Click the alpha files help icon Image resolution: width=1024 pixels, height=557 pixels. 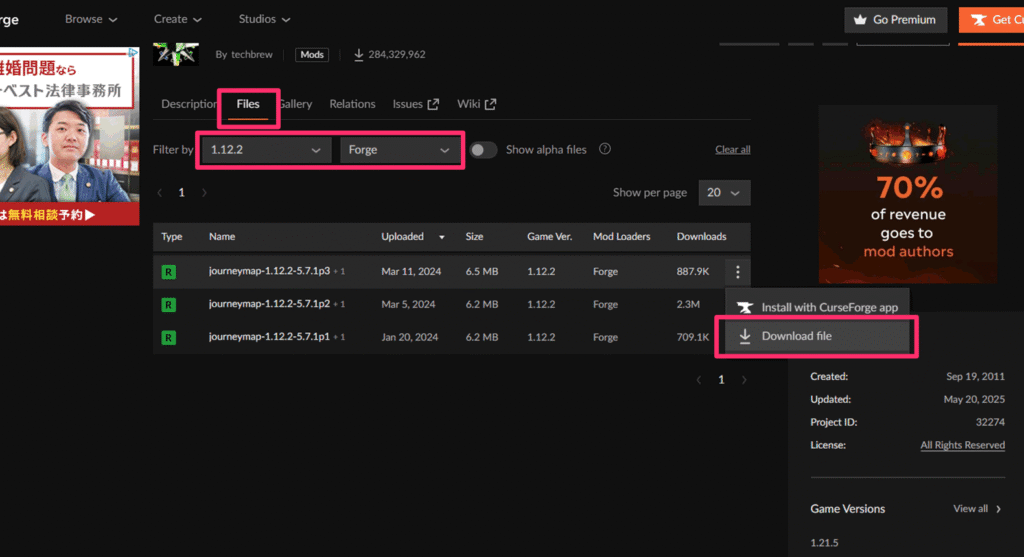(x=605, y=149)
